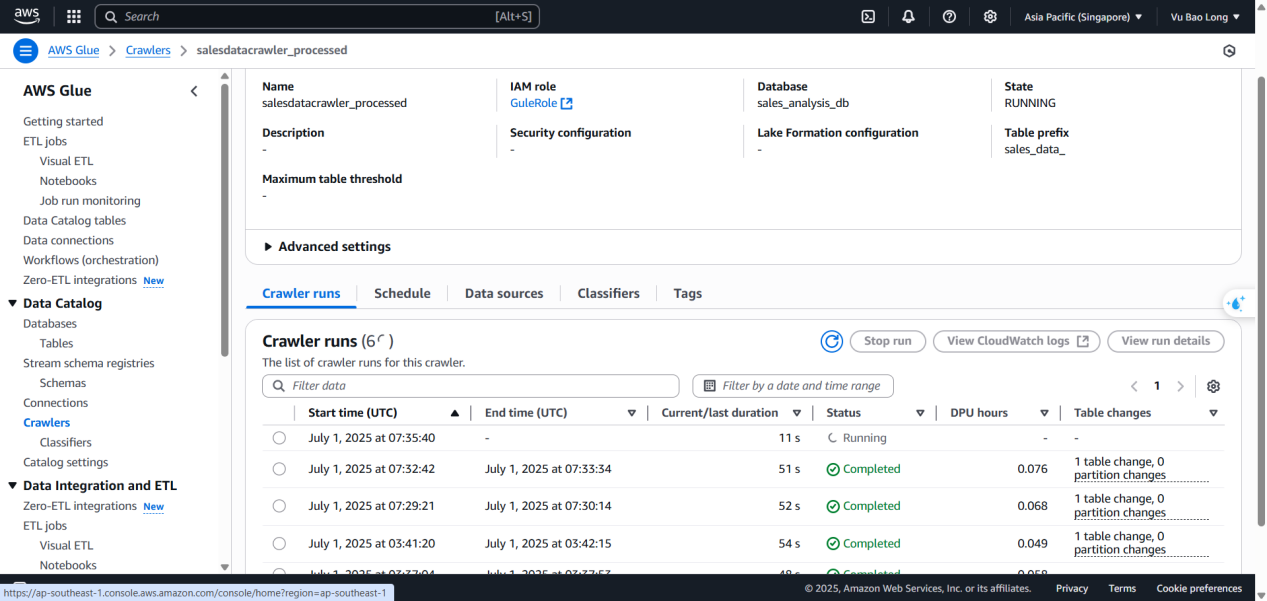Switch to the Schedule tab
1267x601 pixels.
click(x=402, y=294)
